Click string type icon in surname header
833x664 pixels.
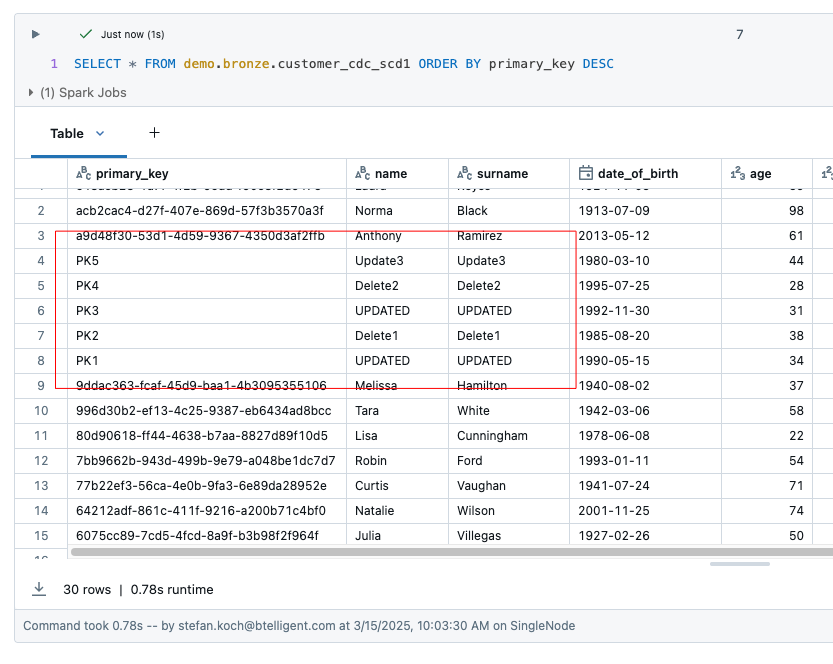(465, 173)
